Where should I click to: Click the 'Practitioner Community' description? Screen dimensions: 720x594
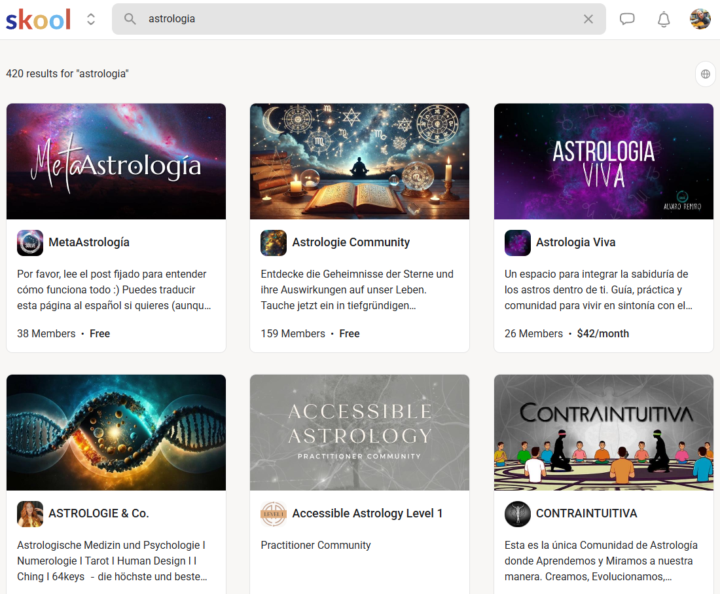pos(316,545)
